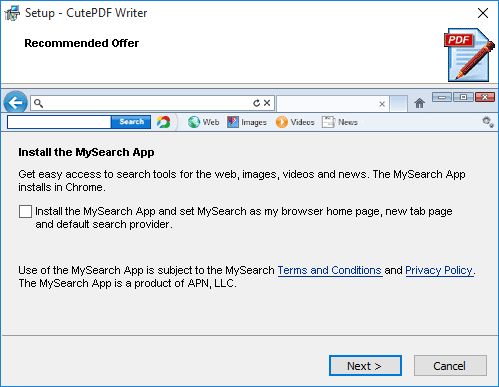
Task: Click the magnifier icon in the address bar
Action: 39,103
